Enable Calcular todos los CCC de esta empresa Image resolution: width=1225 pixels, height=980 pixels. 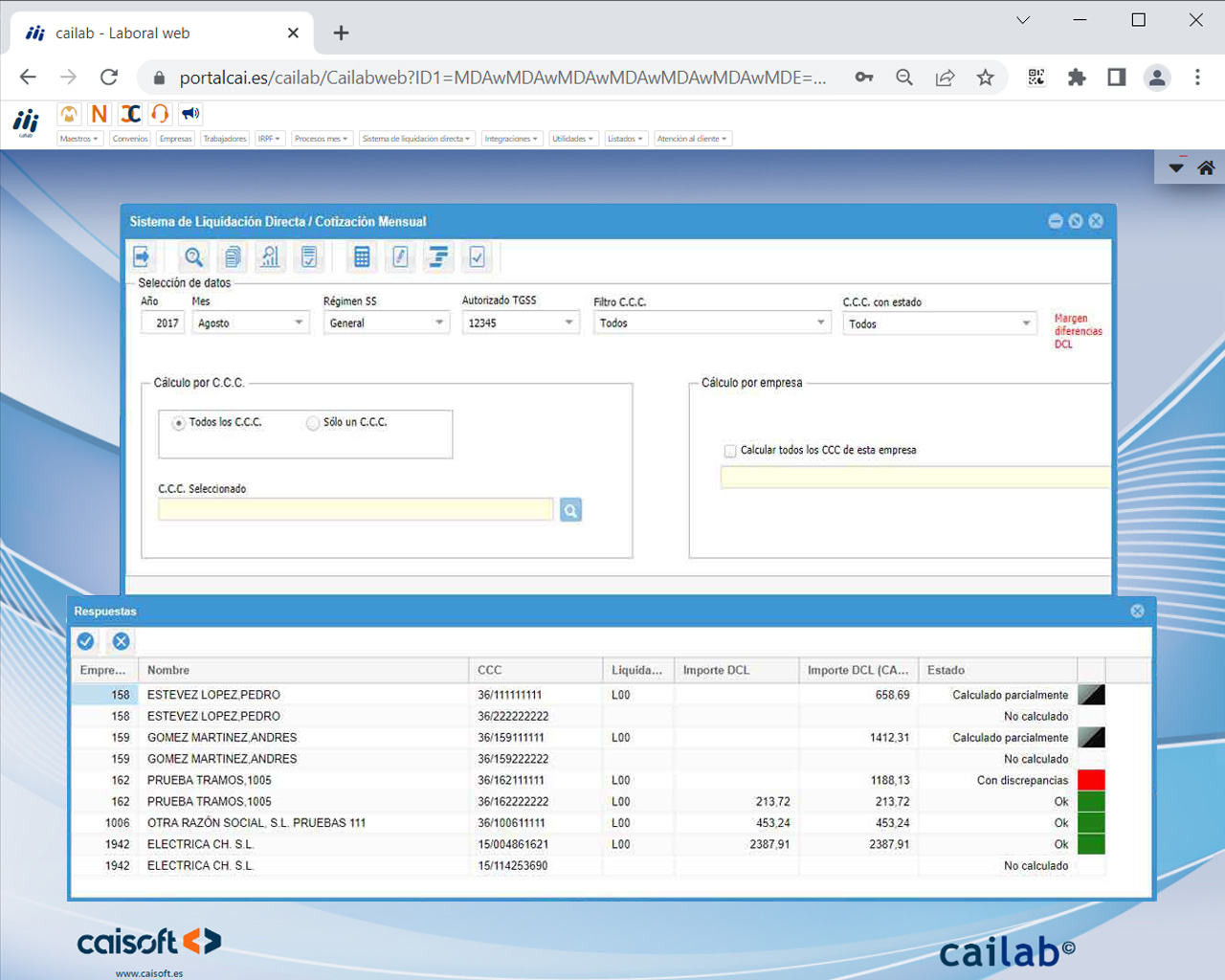pyautogui.click(x=730, y=450)
